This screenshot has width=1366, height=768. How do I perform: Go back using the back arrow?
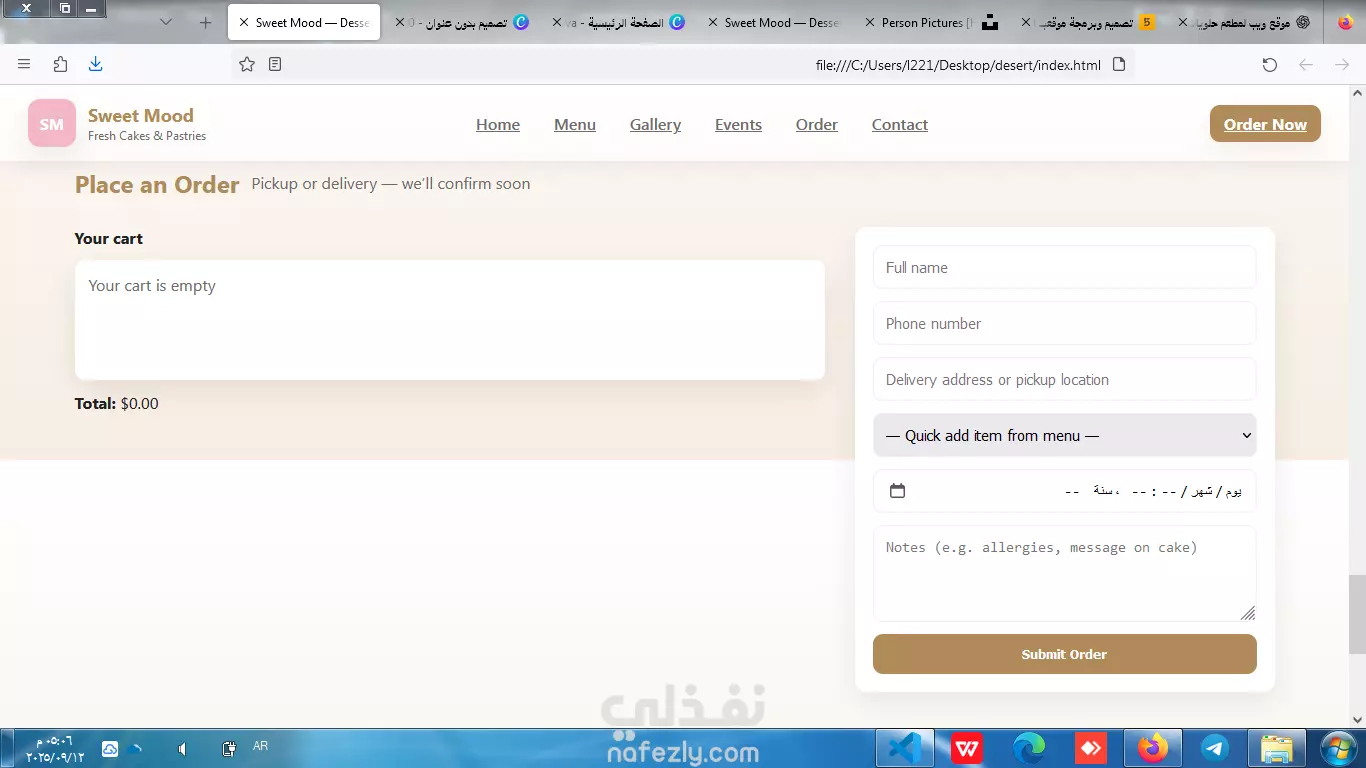(1306, 65)
